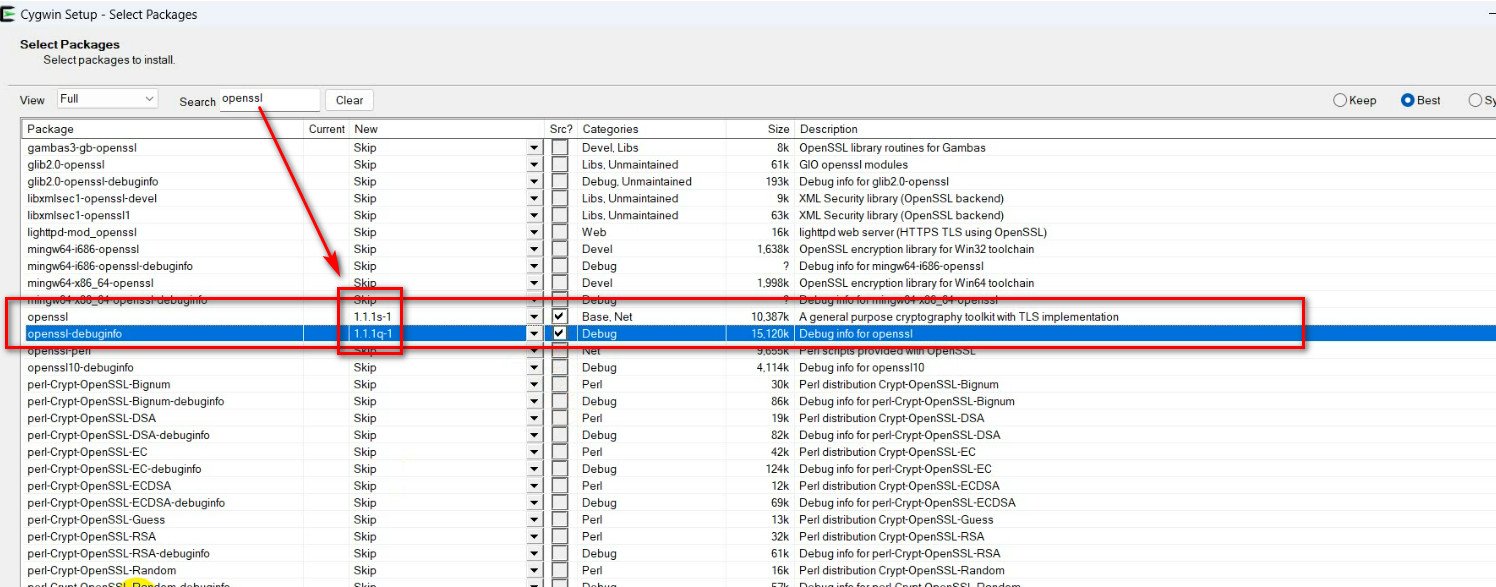1496x587 pixels.
Task: Click the 'Devel, Libs' category cell
Action: click(x=611, y=147)
